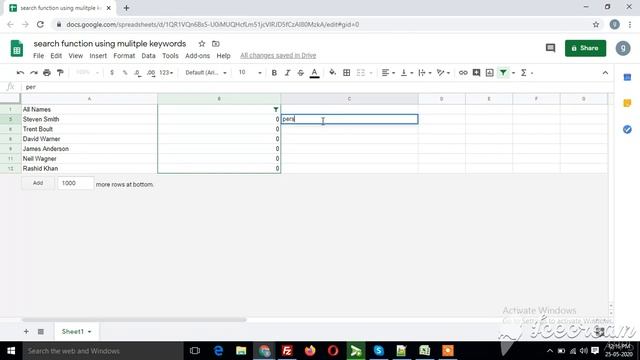Undo the last action in toolbar

[20, 73]
